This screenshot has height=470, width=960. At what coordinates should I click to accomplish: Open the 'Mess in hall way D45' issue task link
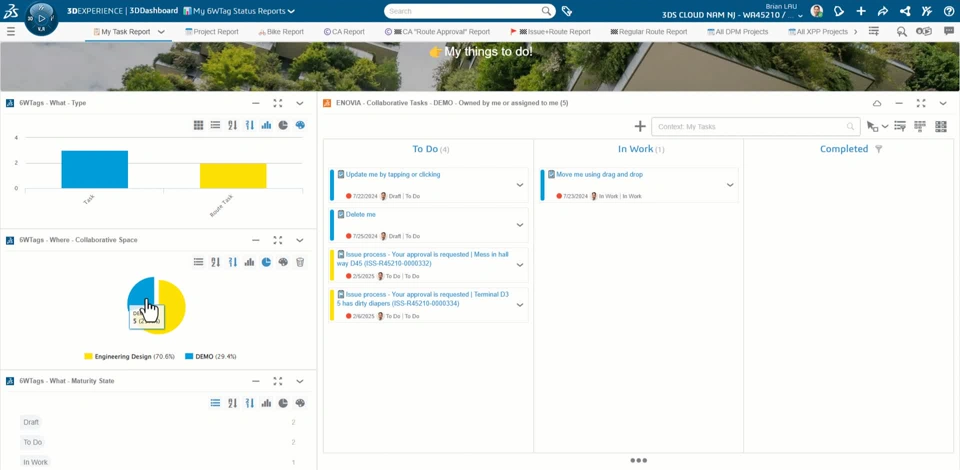click(x=422, y=258)
